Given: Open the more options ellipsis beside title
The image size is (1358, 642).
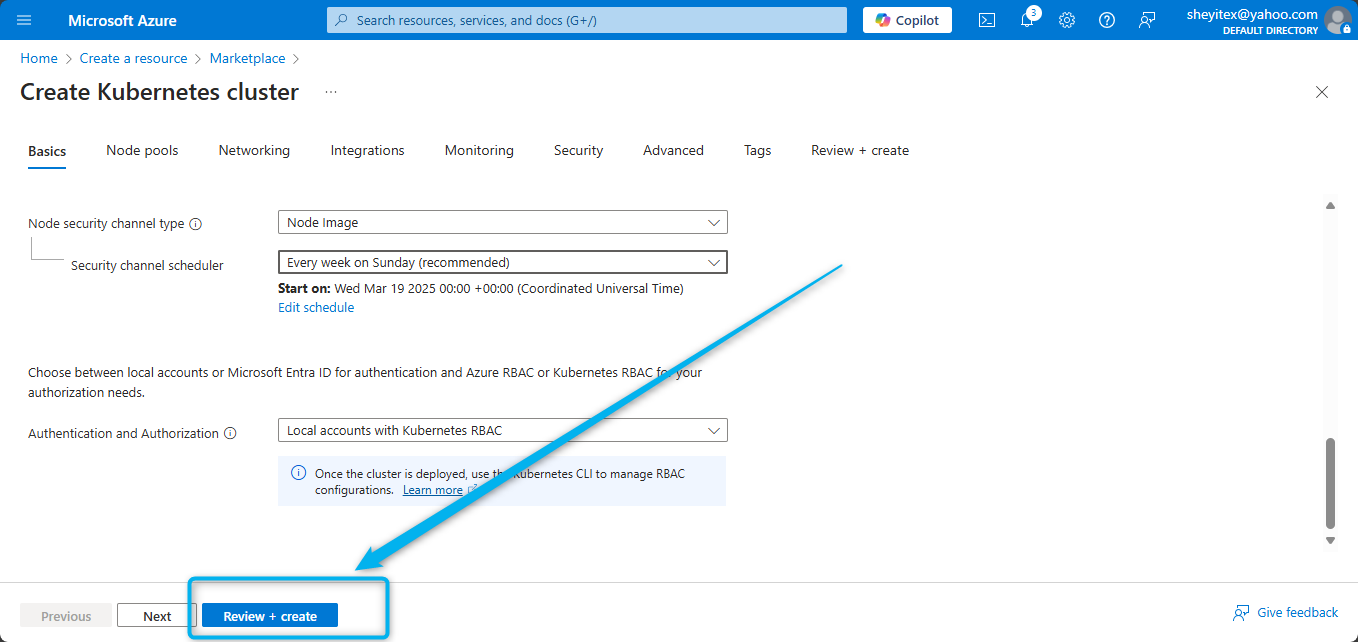Looking at the screenshot, I should [331, 92].
